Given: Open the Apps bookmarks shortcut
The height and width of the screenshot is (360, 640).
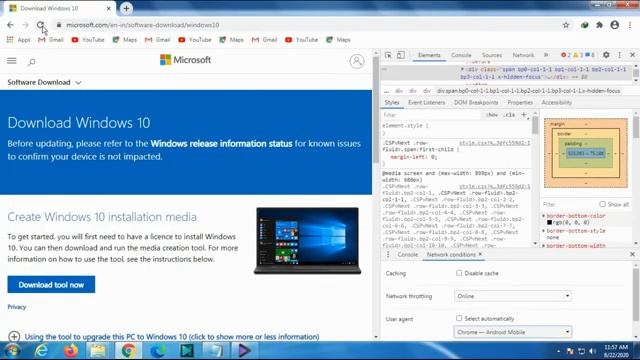Looking at the screenshot, I should click(18, 40).
